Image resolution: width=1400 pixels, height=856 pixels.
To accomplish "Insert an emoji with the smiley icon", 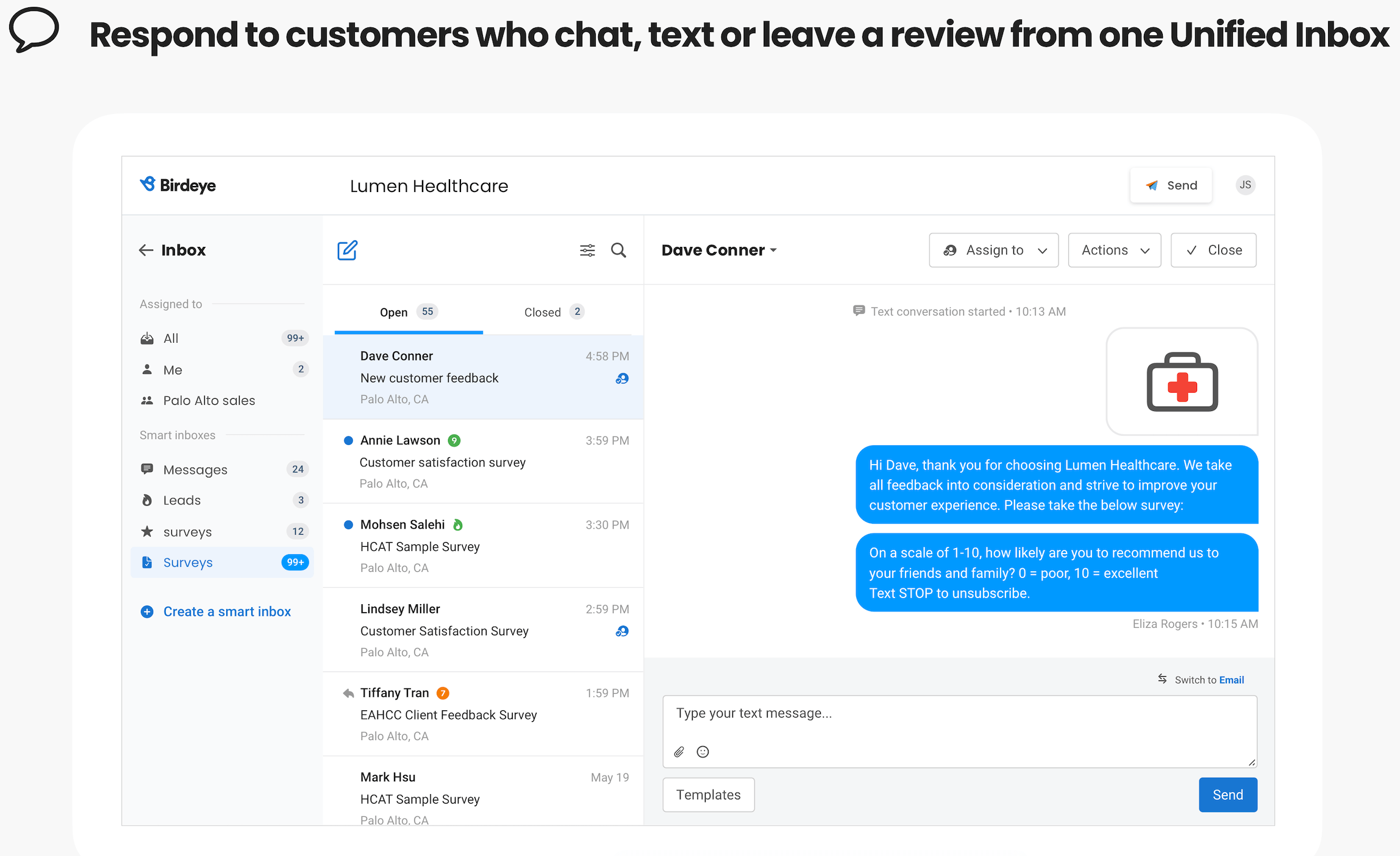I will [703, 752].
